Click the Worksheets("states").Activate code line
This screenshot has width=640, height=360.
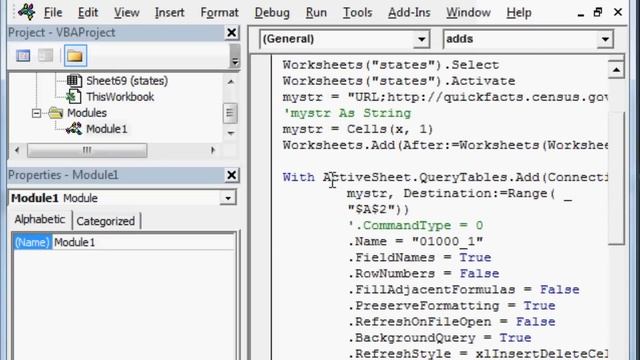point(399,81)
